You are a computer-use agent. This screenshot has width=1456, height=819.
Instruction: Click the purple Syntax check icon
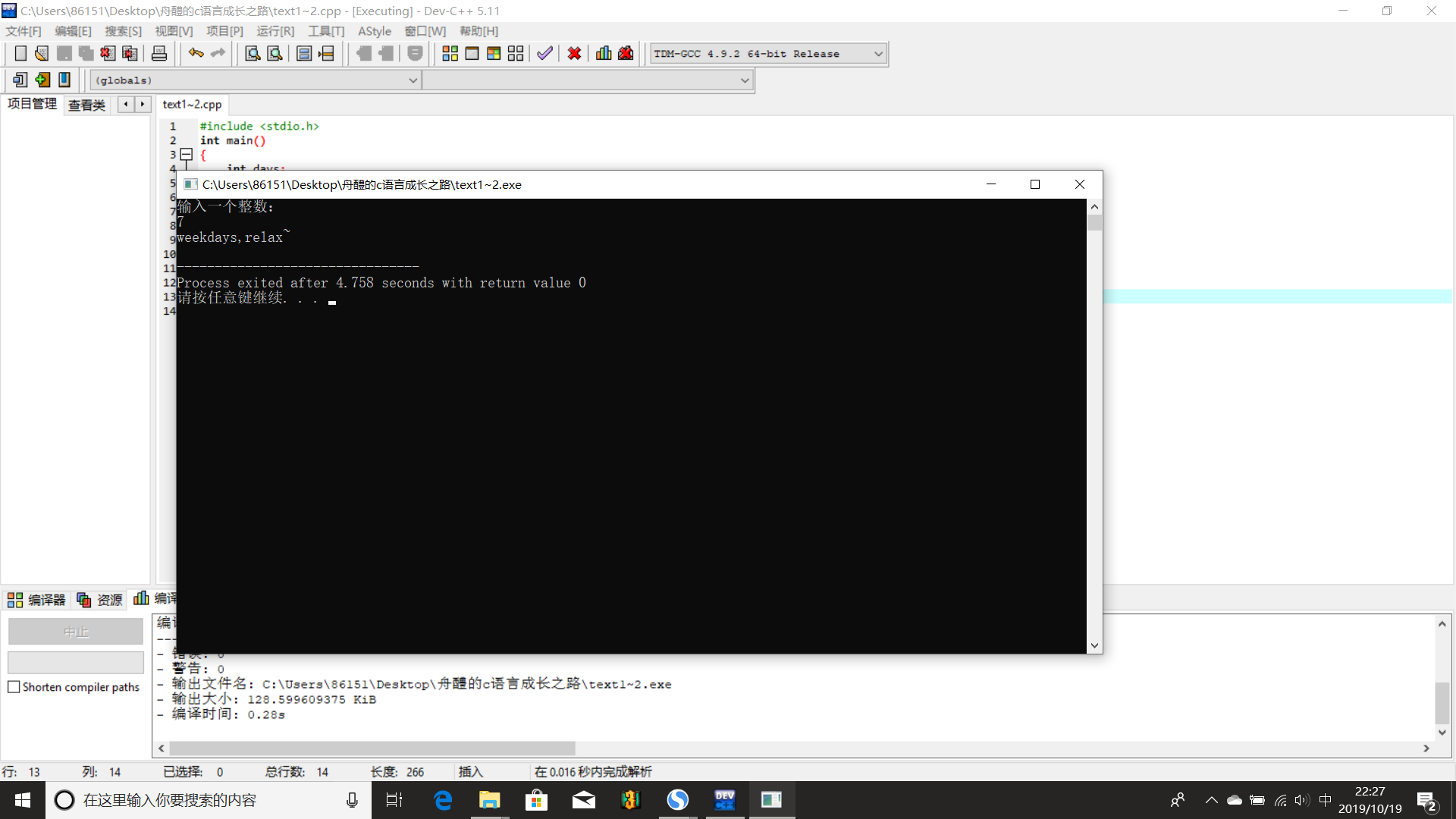[544, 53]
